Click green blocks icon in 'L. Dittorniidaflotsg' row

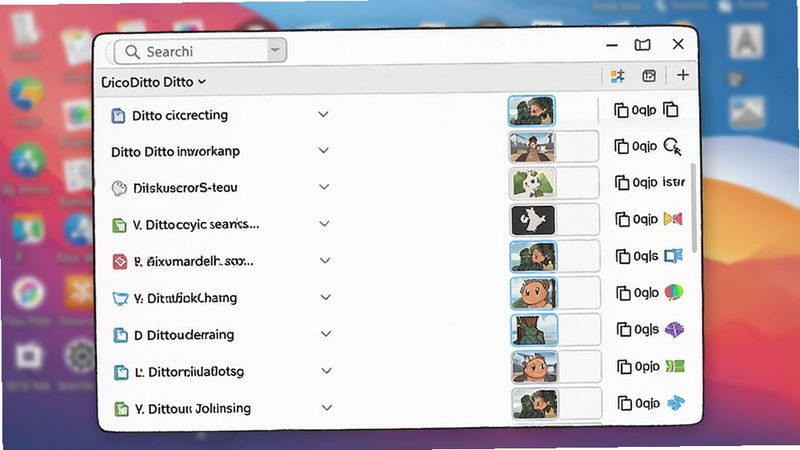tap(675, 366)
